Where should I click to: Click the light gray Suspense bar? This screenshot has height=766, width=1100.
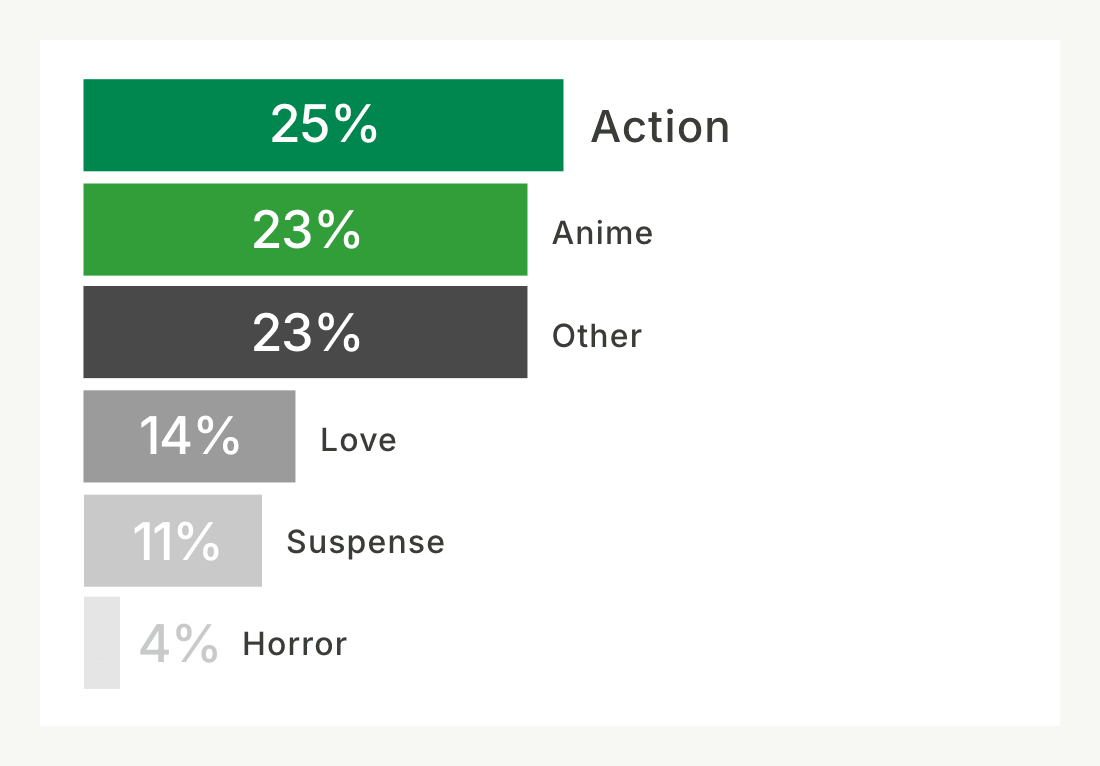pos(173,541)
